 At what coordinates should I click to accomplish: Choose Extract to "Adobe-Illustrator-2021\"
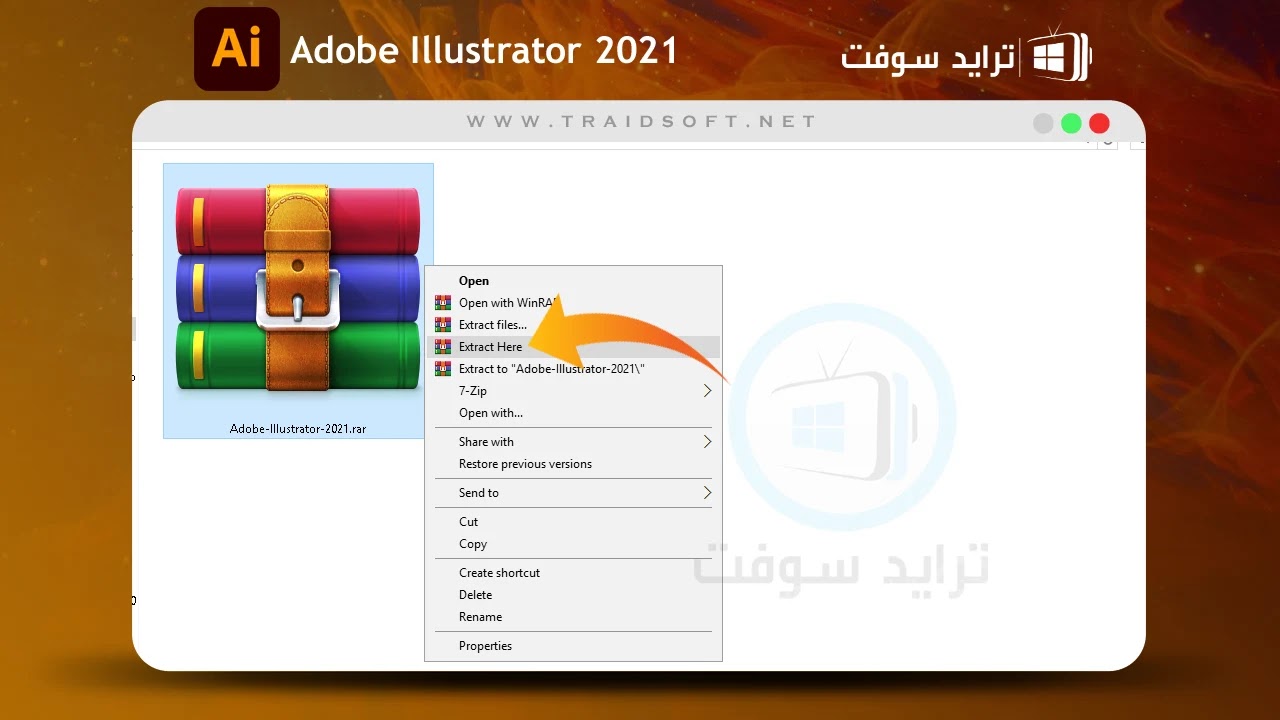(573, 369)
